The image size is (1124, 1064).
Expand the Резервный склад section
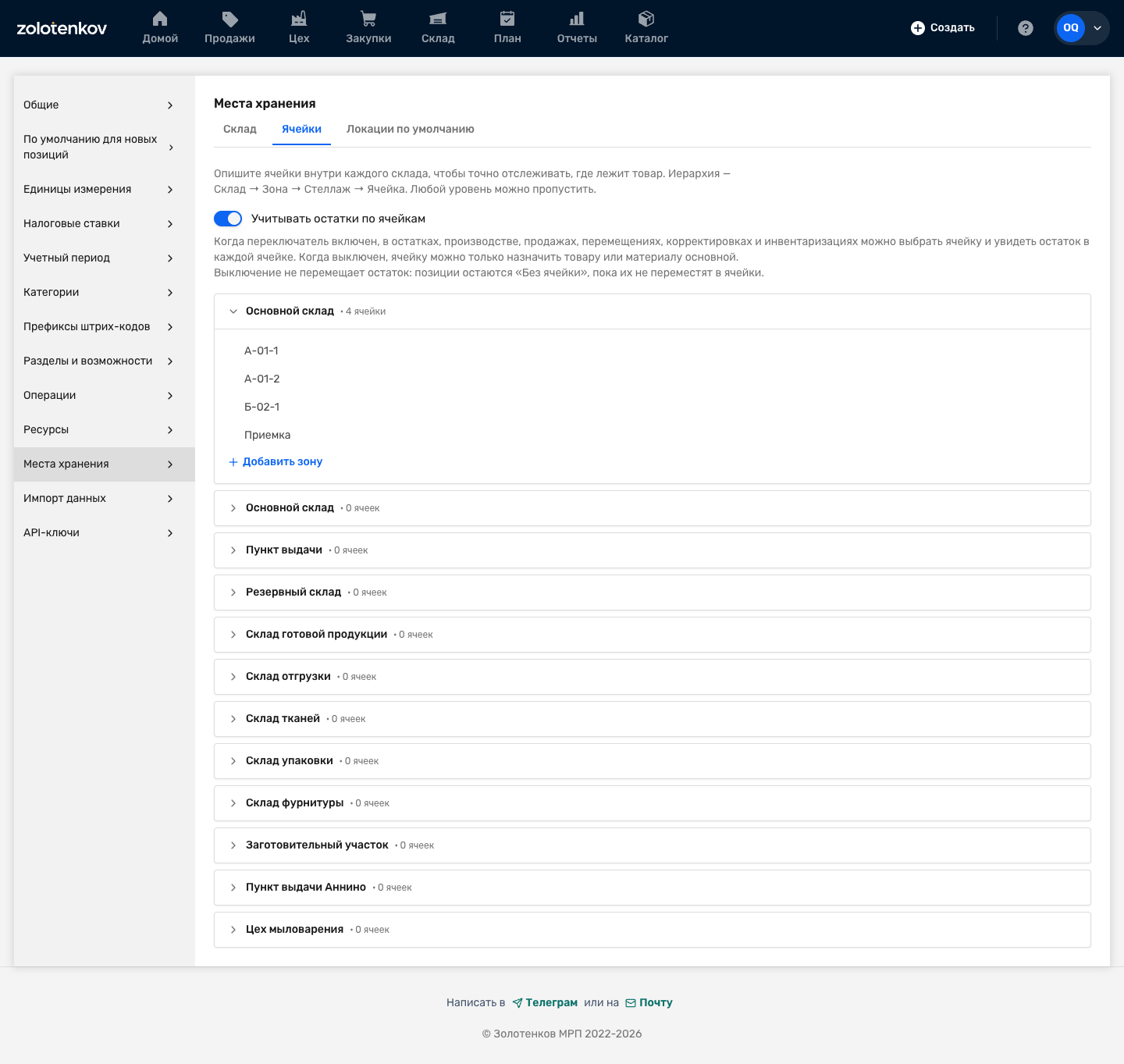coord(653,592)
